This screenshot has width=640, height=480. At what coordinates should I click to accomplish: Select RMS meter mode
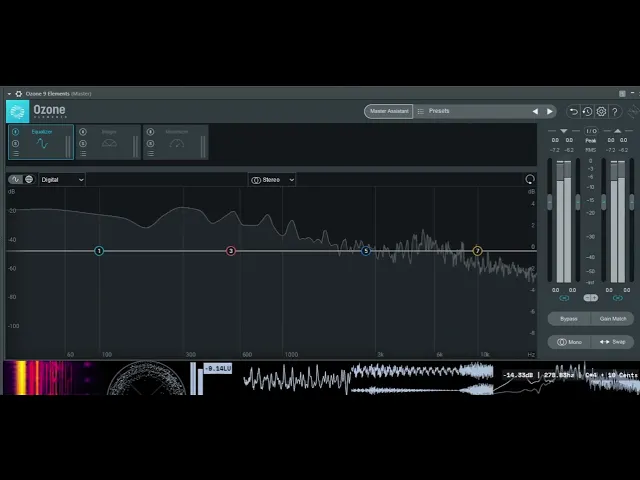click(591, 150)
